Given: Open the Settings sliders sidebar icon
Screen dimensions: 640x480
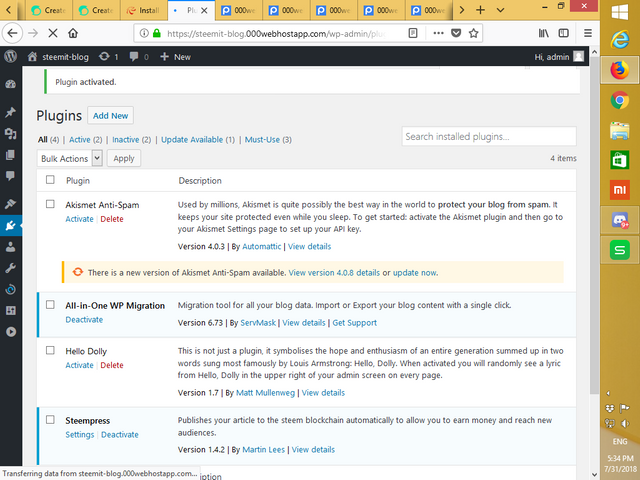Looking at the screenshot, I should coord(11,311).
